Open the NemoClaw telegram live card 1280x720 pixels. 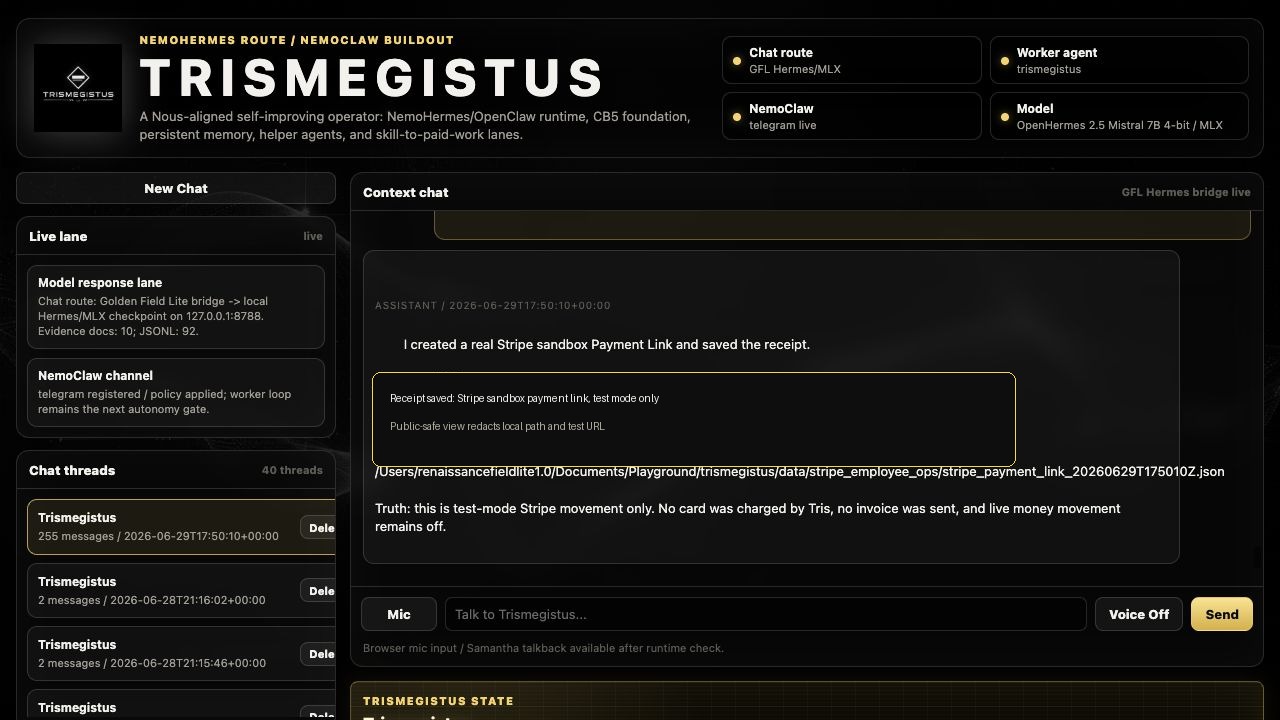(x=852, y=116)
